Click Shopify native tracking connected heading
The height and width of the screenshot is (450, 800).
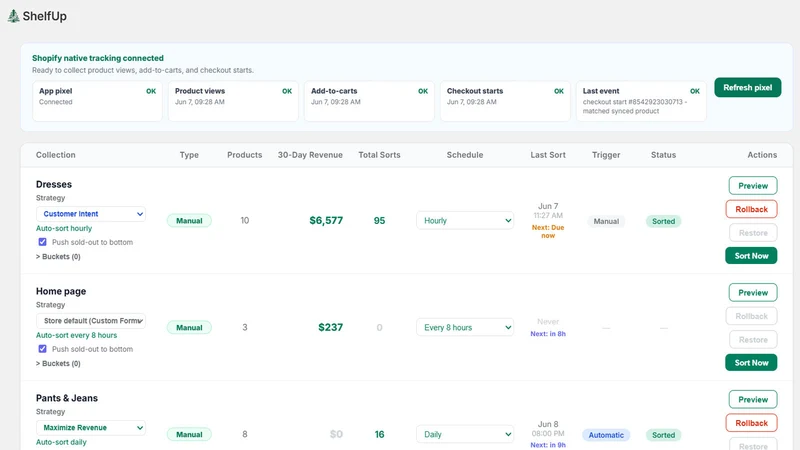pos(98,58)
